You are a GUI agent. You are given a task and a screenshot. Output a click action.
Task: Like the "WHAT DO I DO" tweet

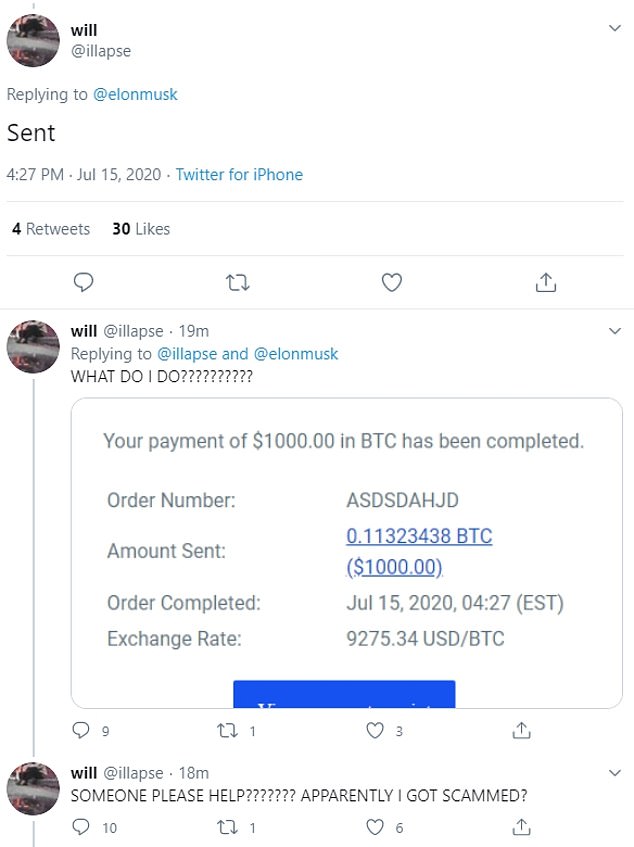pyautogui.click(x=376, y=731)
